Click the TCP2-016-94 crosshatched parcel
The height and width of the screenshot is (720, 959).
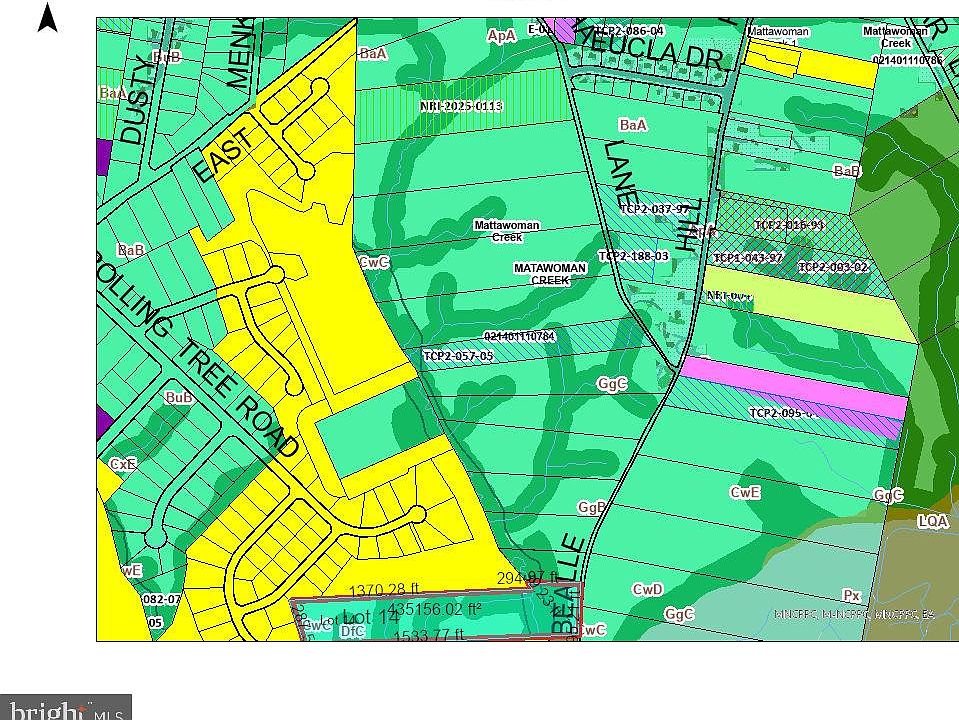click(x=791, y=227)
